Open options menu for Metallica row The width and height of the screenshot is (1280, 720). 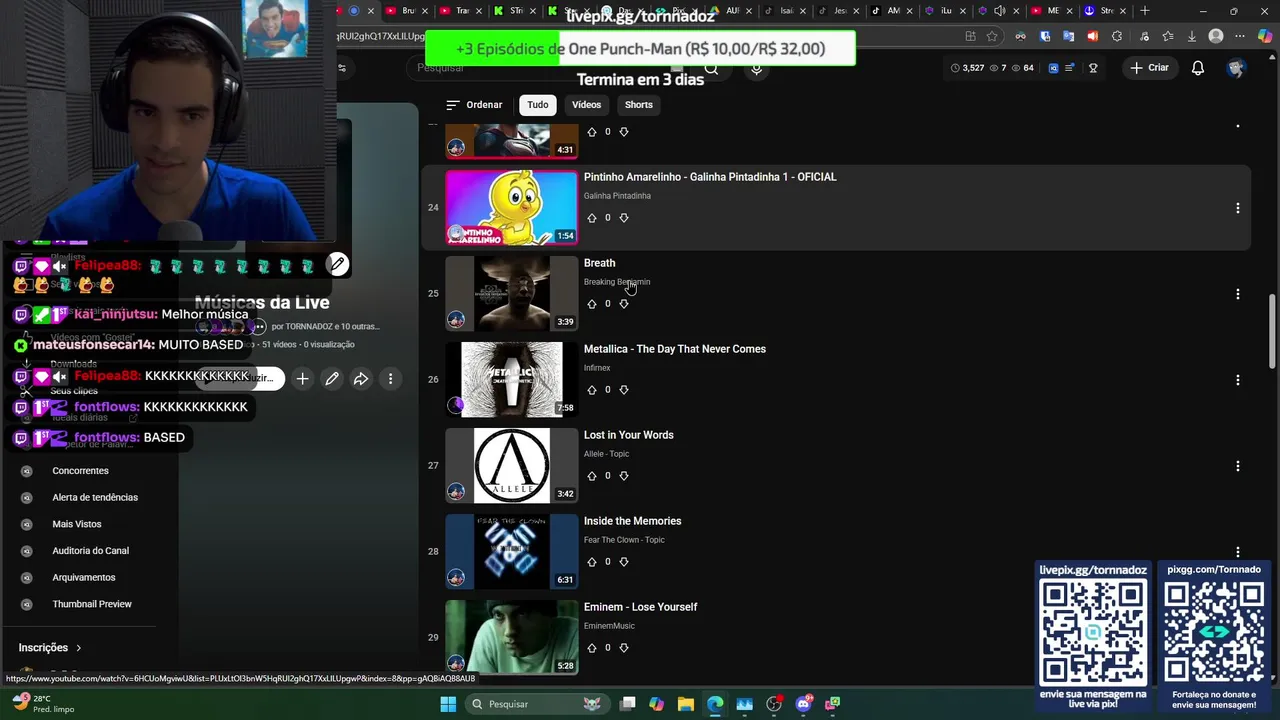[x=1237, y=380]
